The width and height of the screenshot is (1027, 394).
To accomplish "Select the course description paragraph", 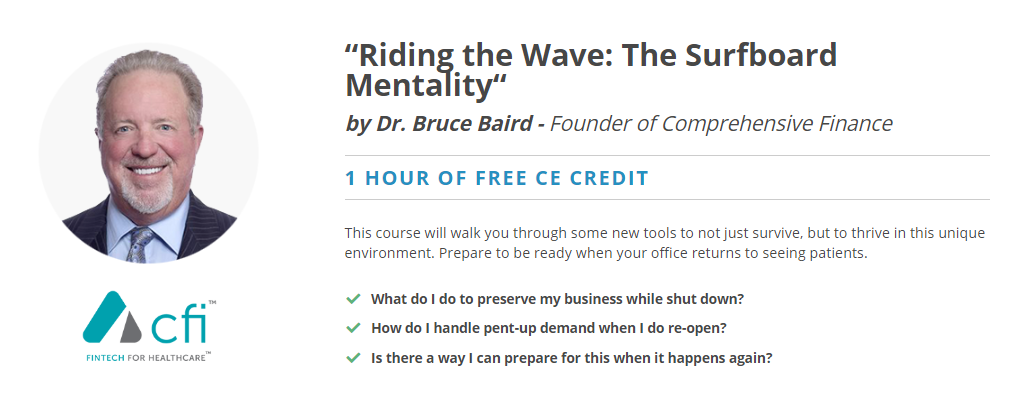I will pos(665,243).
